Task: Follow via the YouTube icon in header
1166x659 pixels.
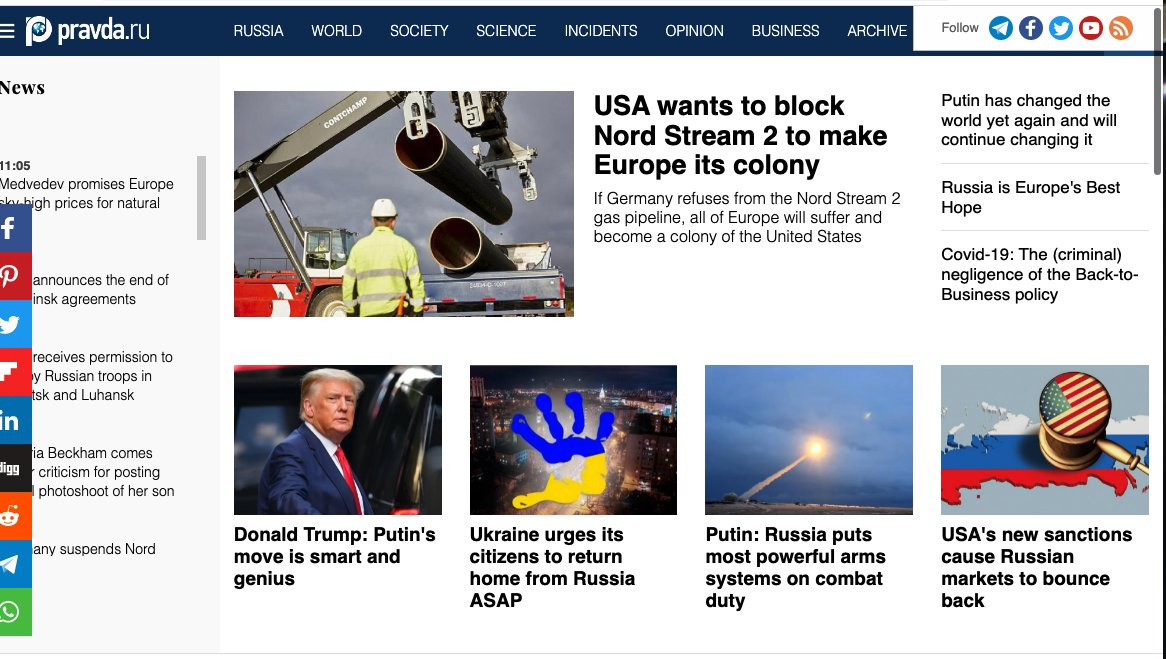Action: pyautogui.click(x=1090, y=28)
